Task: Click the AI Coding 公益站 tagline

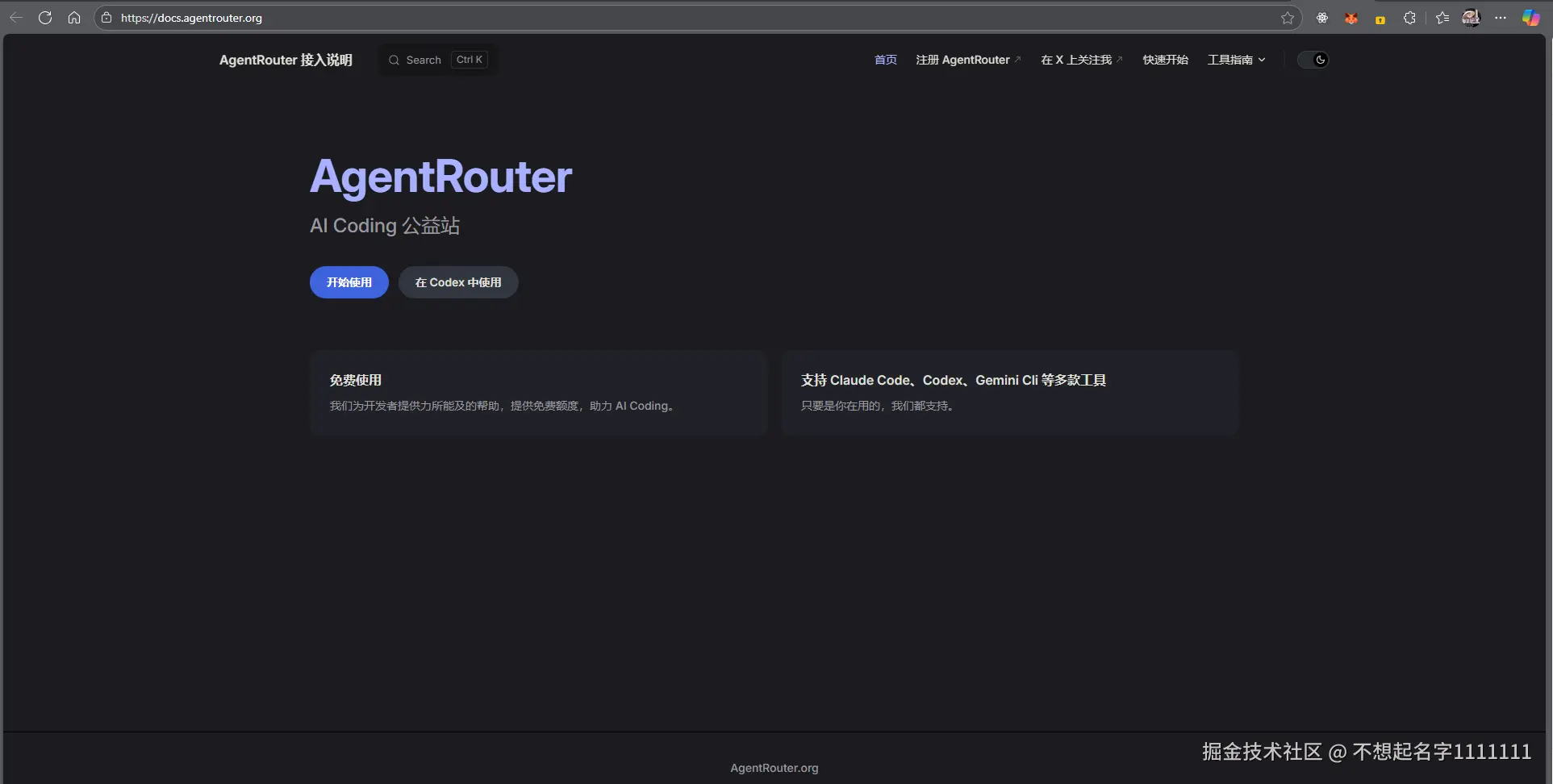Action: click(385, 226)
